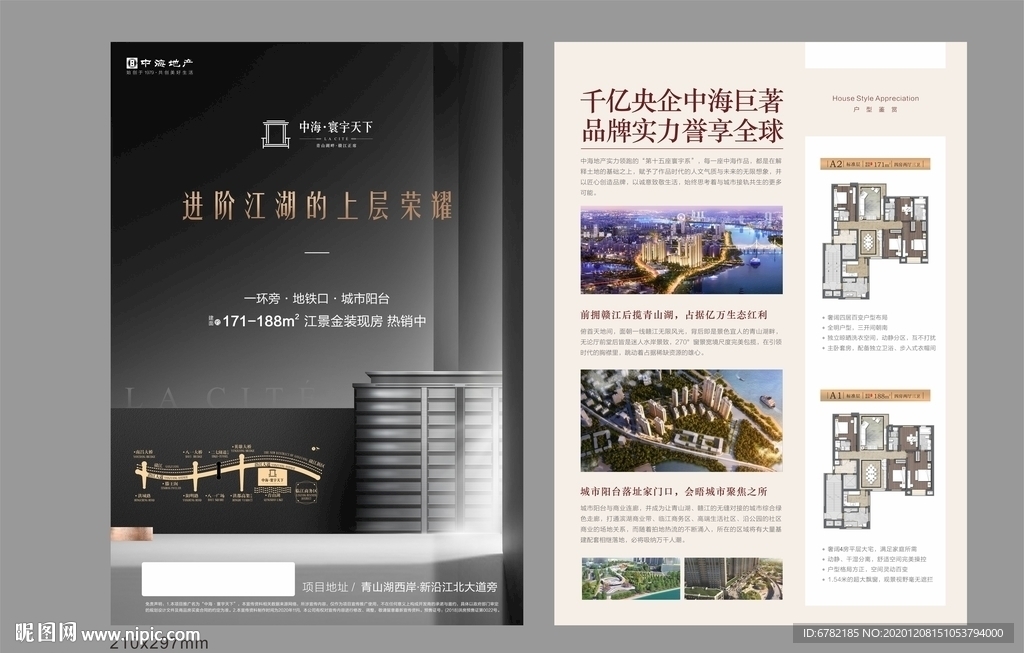Viewport: 1024px width, 653px height.
Task: Click the compass icon on the location map
Action: click(x=315, y=449)
